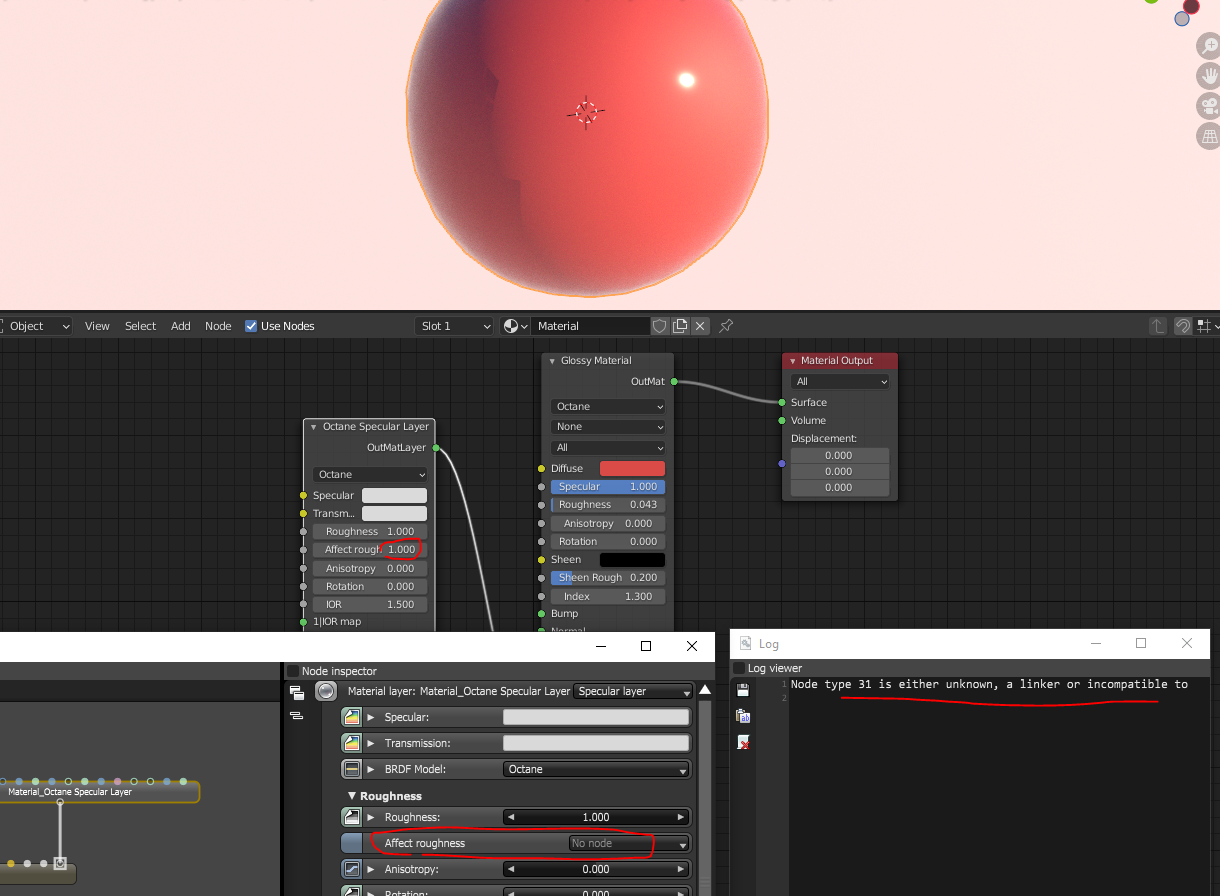
Task: Click the copy-to-clipboard icon in Log viewer
Action: (743, 716)
